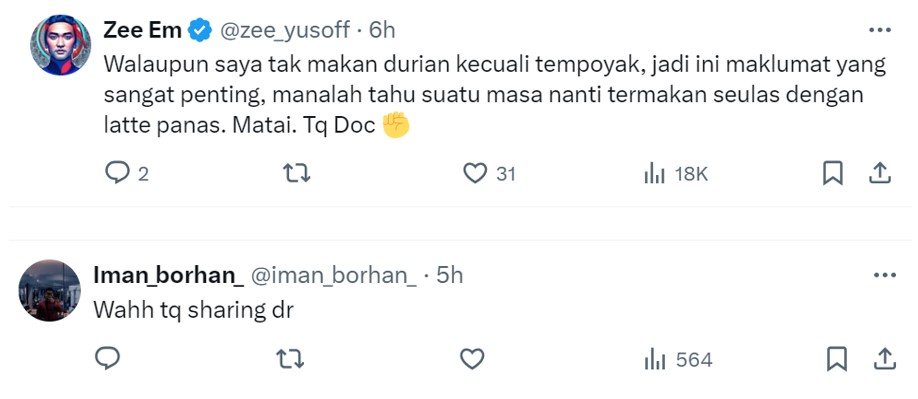Image resolution: width=918 pixels, height=399 pixels.
Task: Share Zee Em's tweet
Action: [881, 173]
